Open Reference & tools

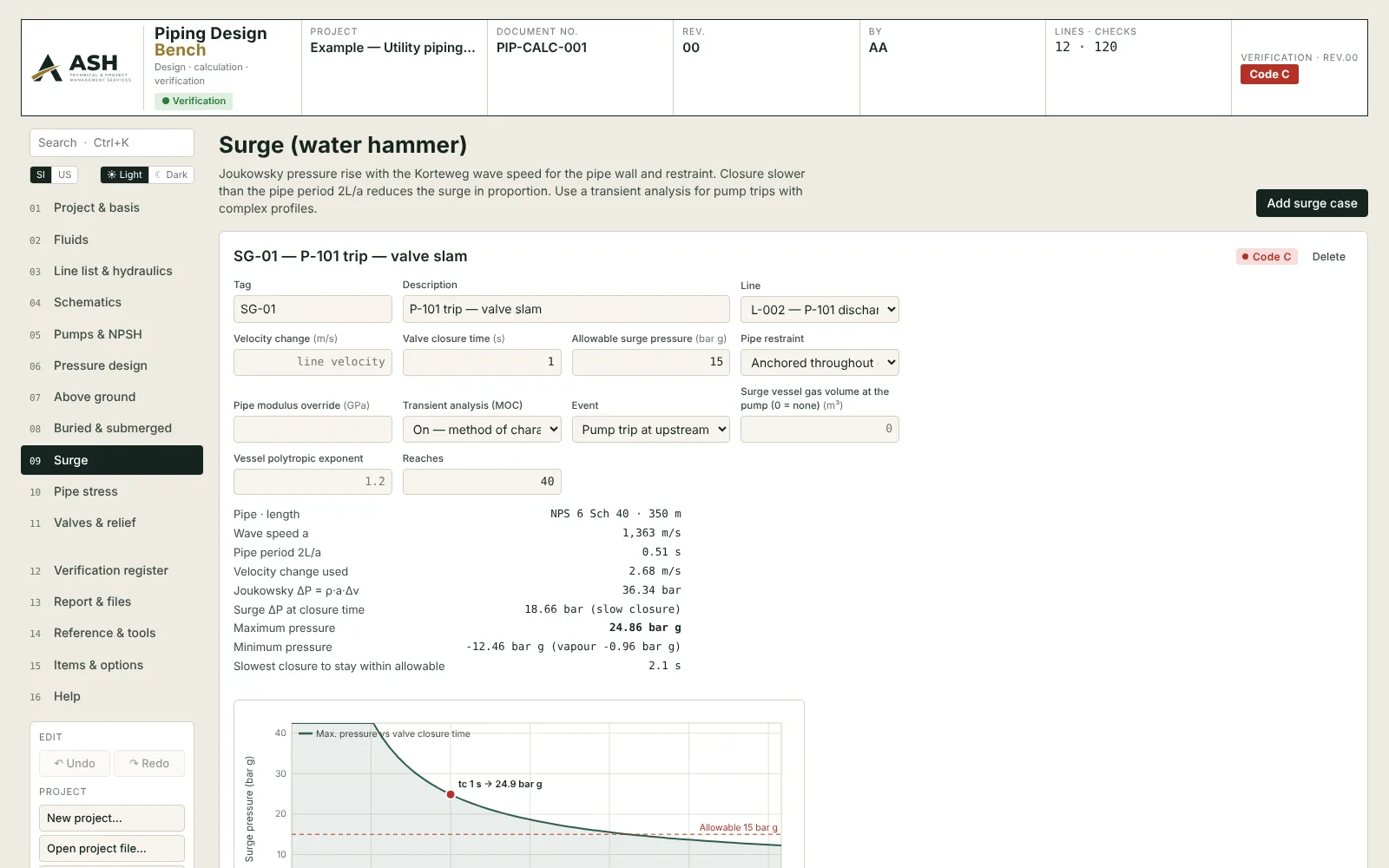pyautogui.click(x=112, y=633)
